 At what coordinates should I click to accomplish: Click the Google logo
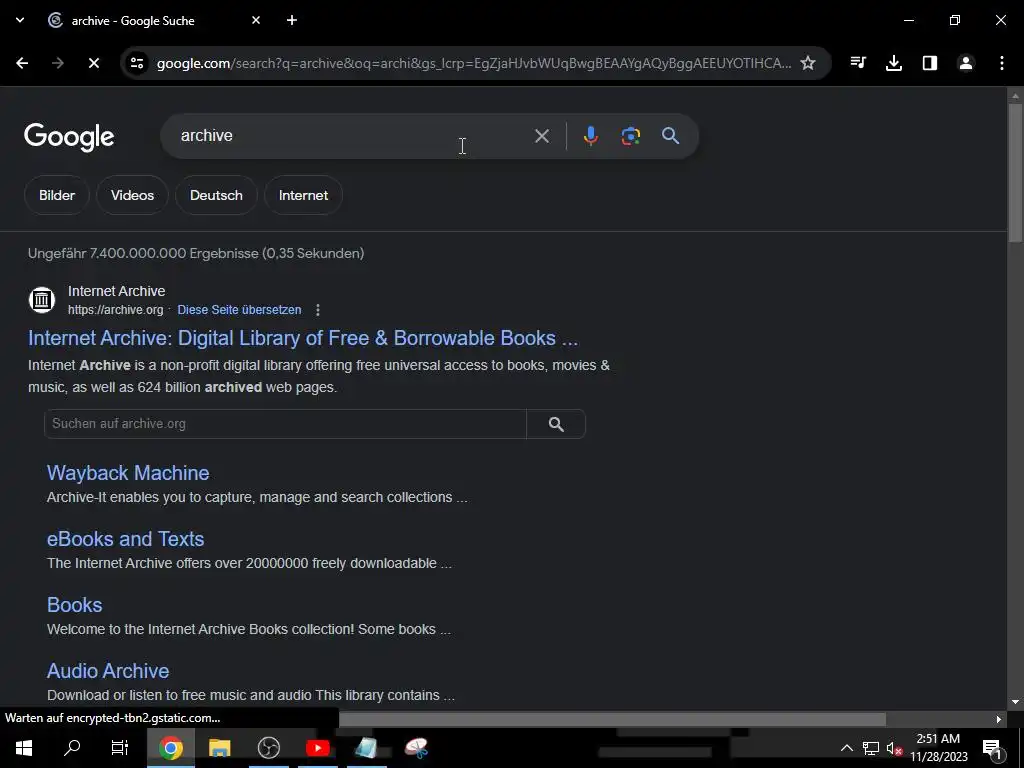pyautogui.click(x=69, y=136)
